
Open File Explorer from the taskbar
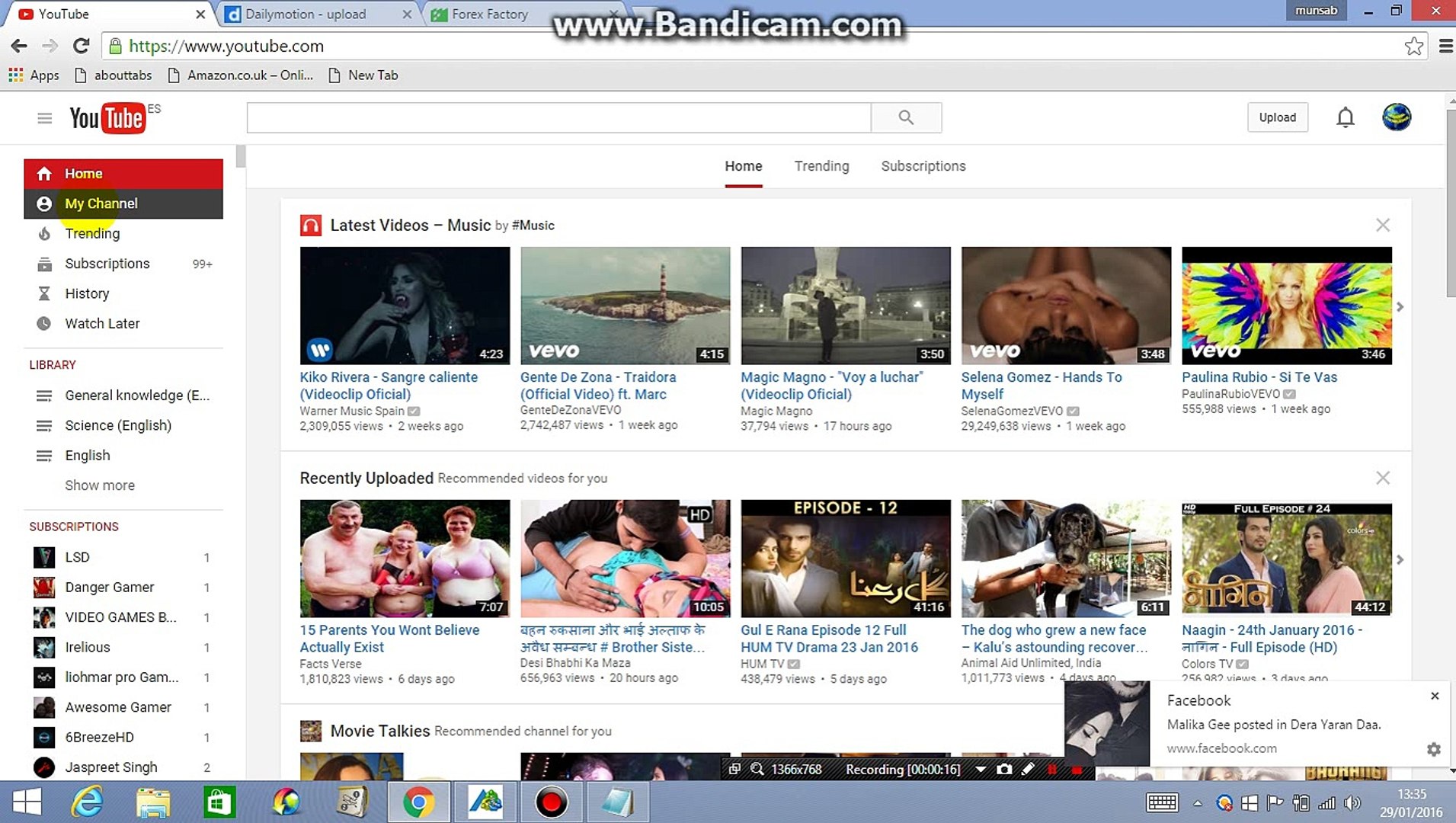(153, 802)
